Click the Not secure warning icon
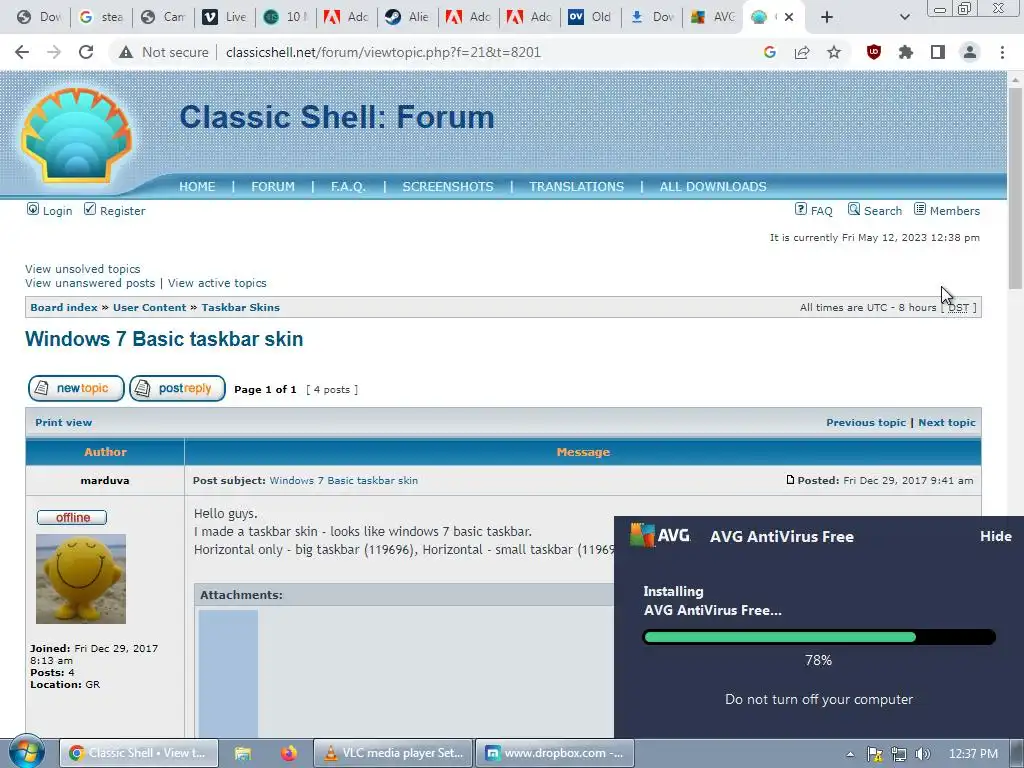The height and width of the screenshot is (768, 1024). click(126, 52)
